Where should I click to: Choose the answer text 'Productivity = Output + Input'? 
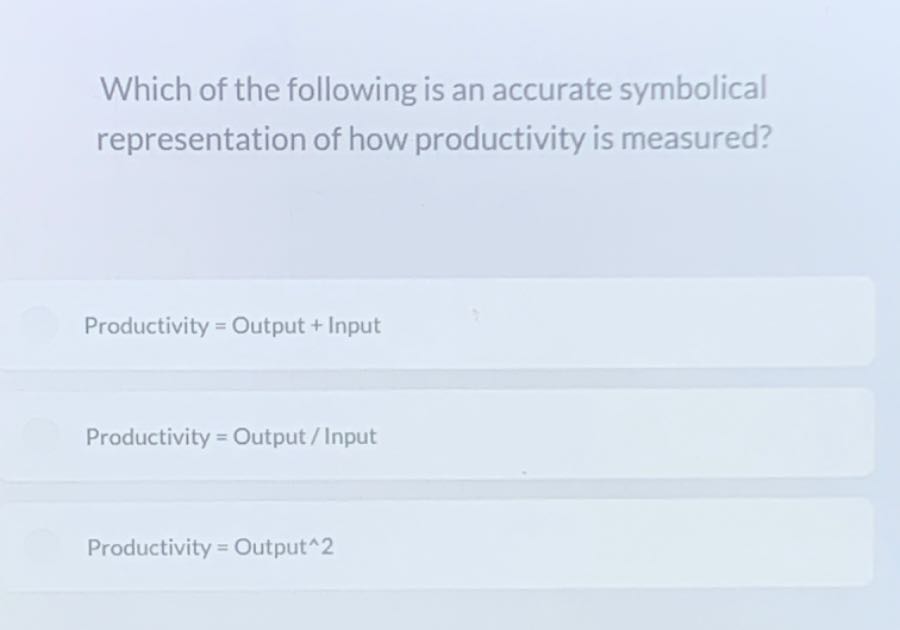tap(232, 326)
